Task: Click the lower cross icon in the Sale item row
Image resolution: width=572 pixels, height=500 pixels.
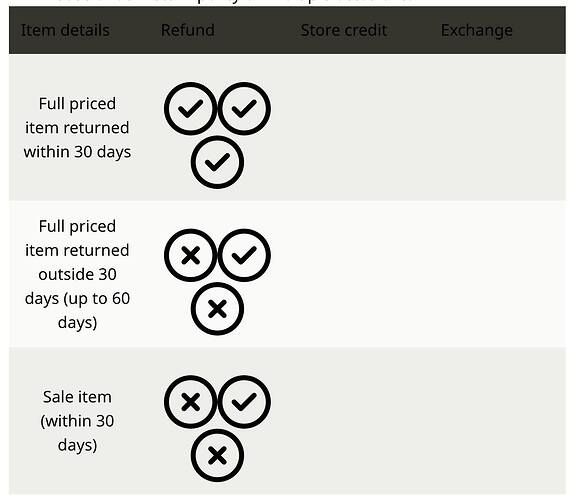Action: click(217, 455)
